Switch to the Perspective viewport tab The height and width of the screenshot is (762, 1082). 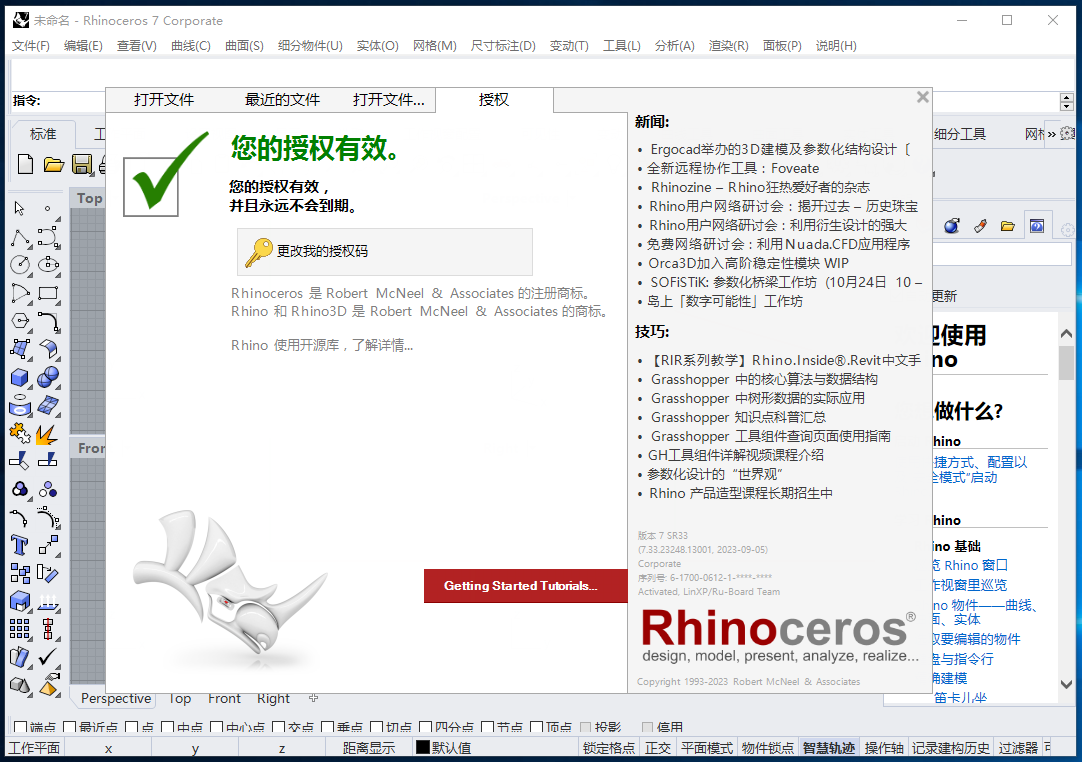pyautogui.click(x=116, y=698)
